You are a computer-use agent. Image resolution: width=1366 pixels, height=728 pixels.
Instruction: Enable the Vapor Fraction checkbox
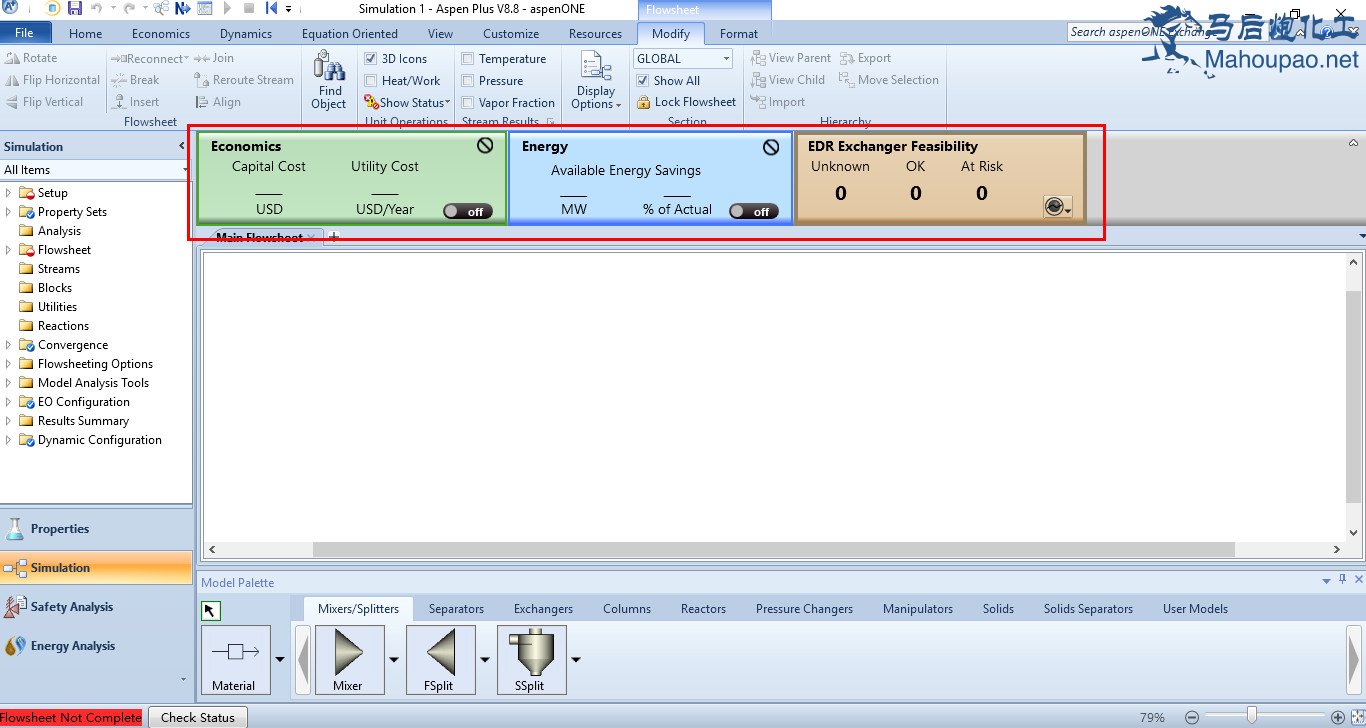pyautogui.click(x=467, y=103)
